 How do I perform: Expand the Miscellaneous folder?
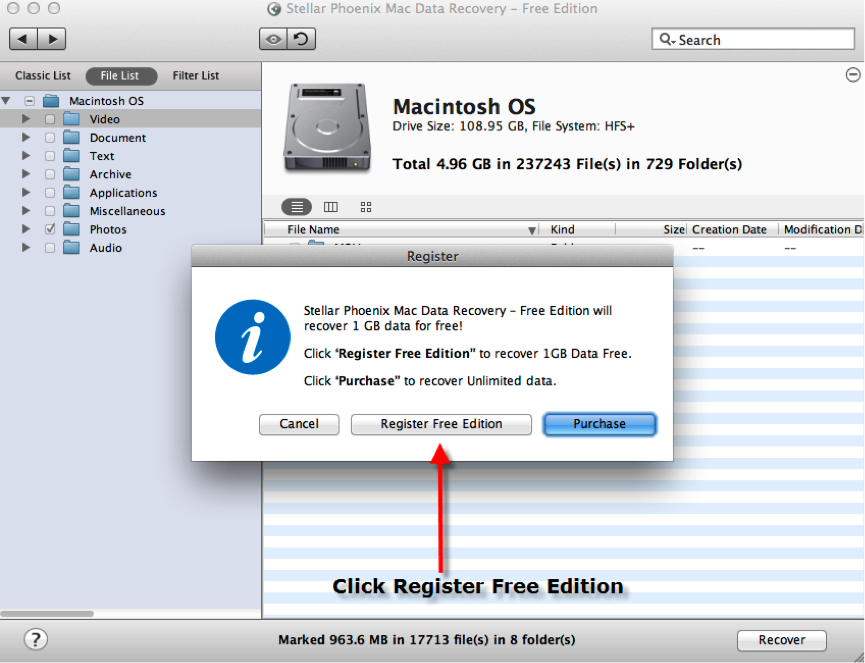click(26, 211)
